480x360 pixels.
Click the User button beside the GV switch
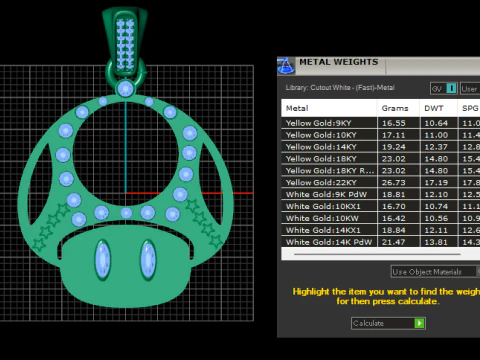[470, 89]
